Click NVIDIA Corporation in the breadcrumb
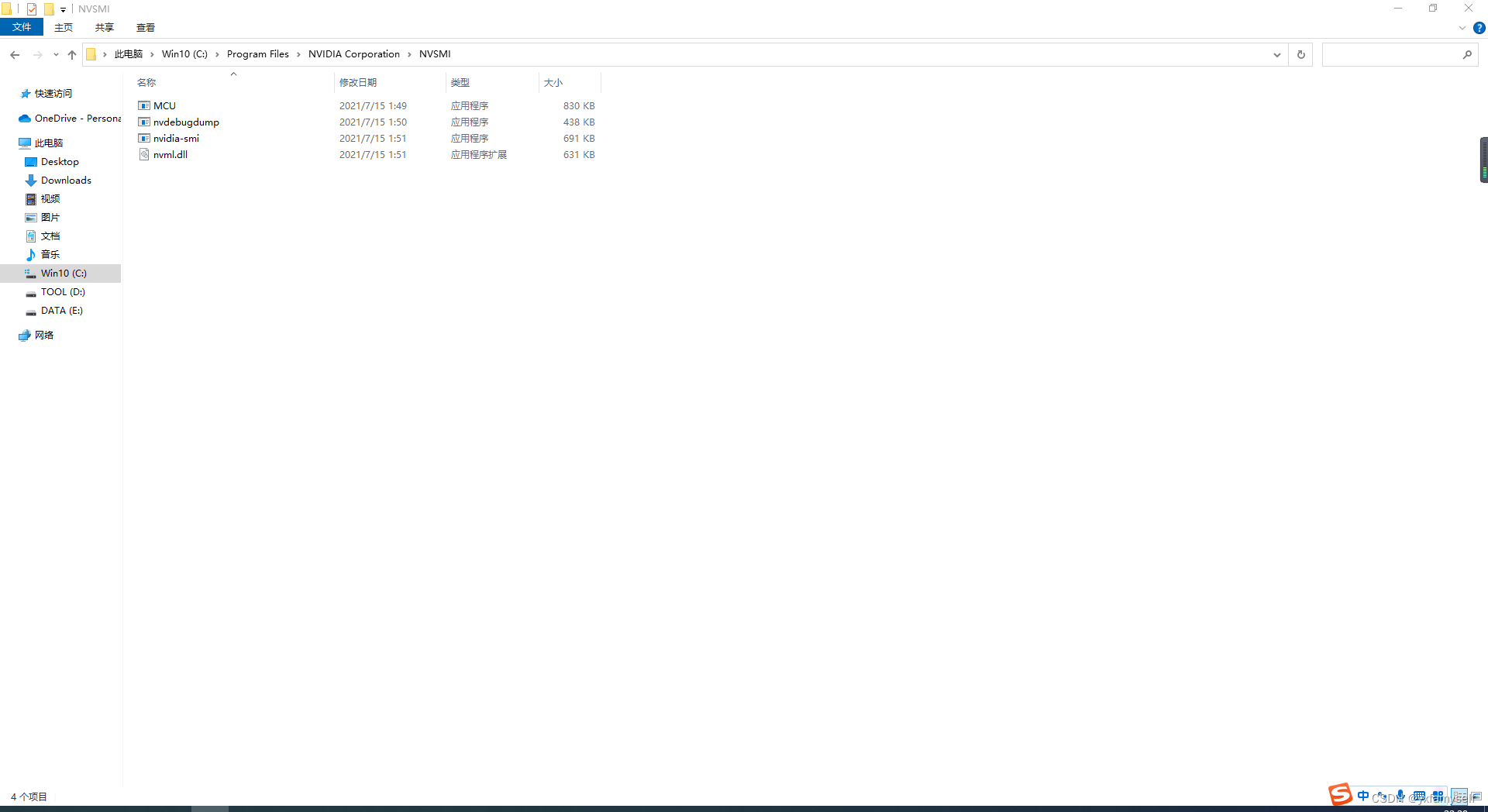 [354, 54]
